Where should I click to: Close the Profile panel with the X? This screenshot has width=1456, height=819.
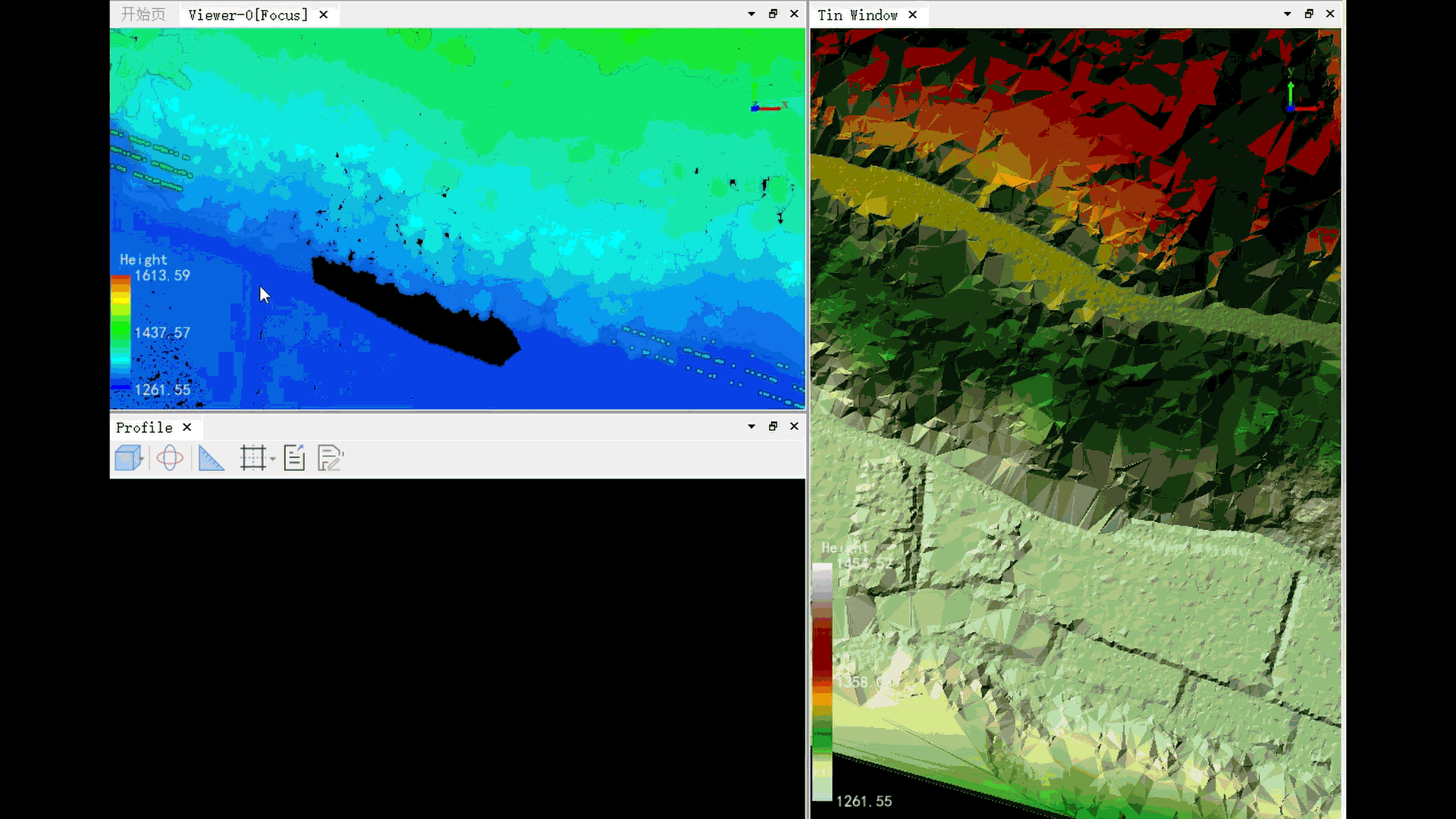(x=795, y=426)
